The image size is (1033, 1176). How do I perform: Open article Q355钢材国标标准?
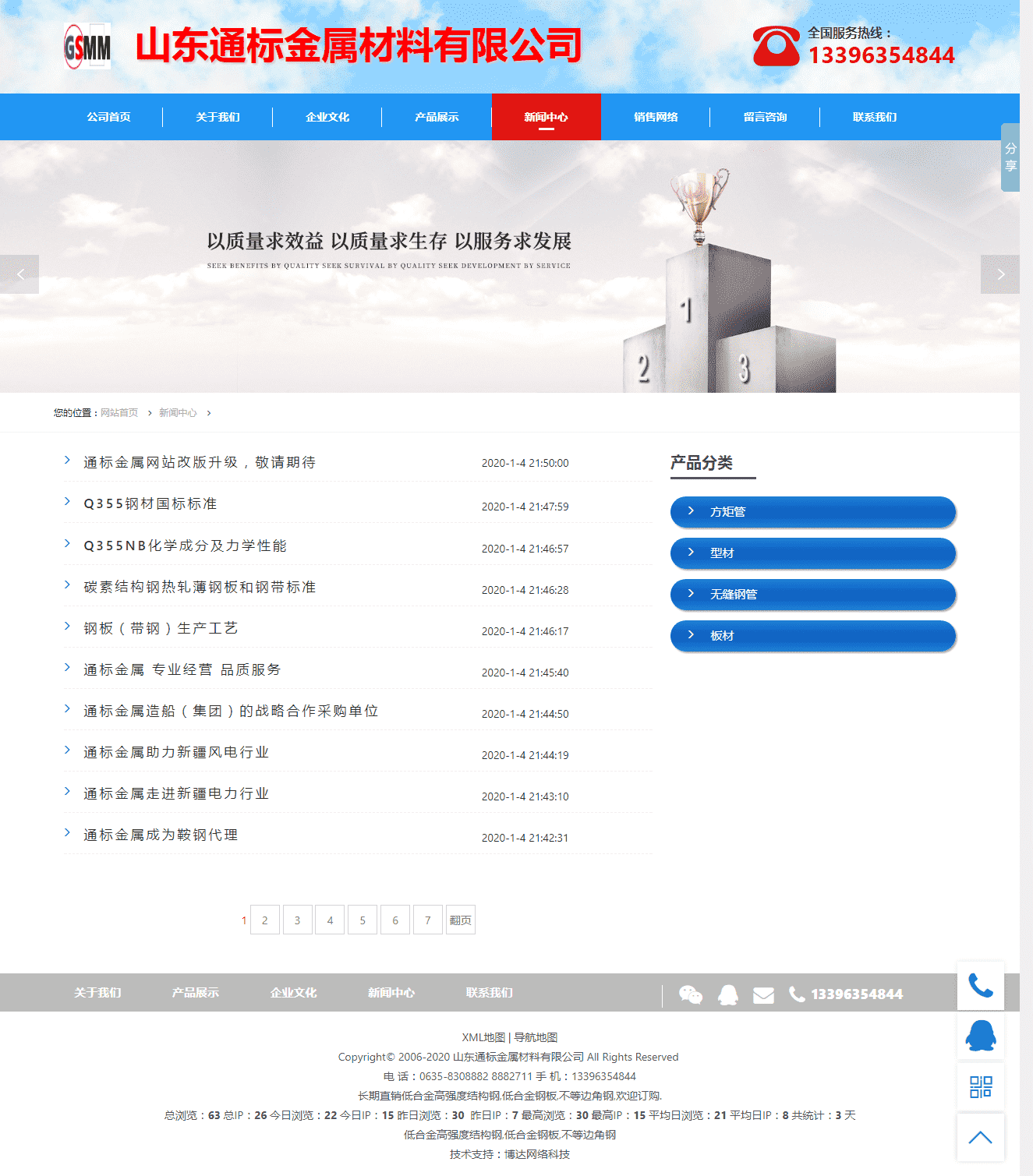click(150, 504)
